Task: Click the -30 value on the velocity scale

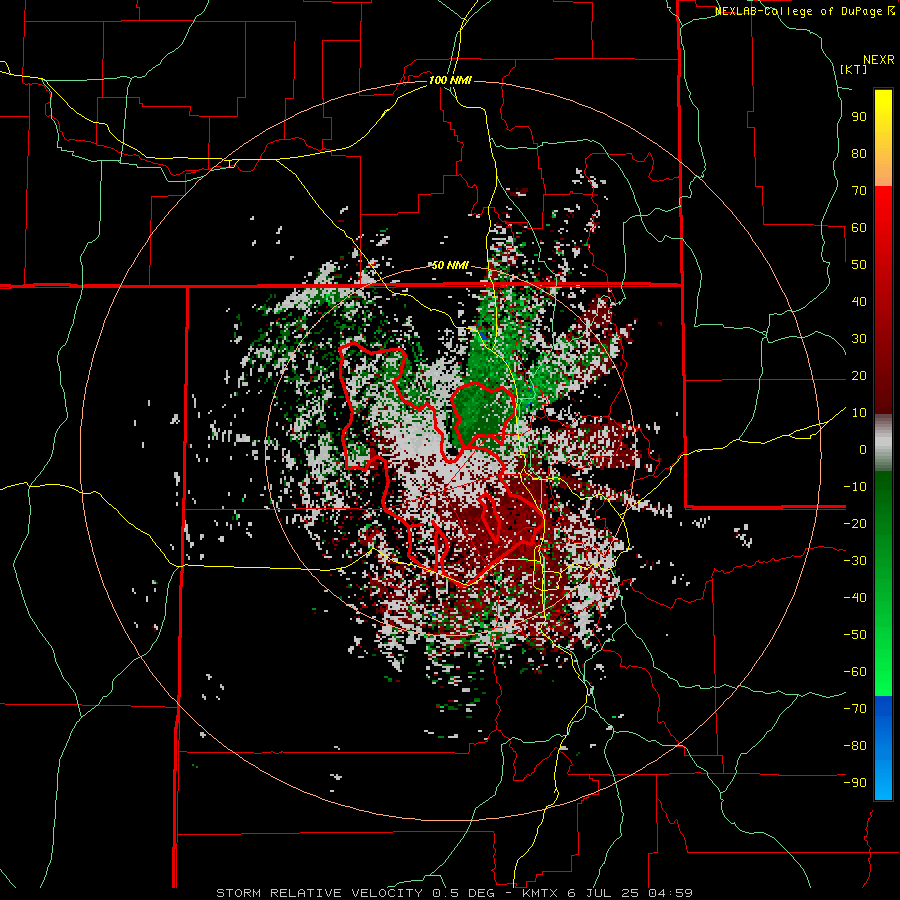Action: pyautogui.click(x=855, y=561)
